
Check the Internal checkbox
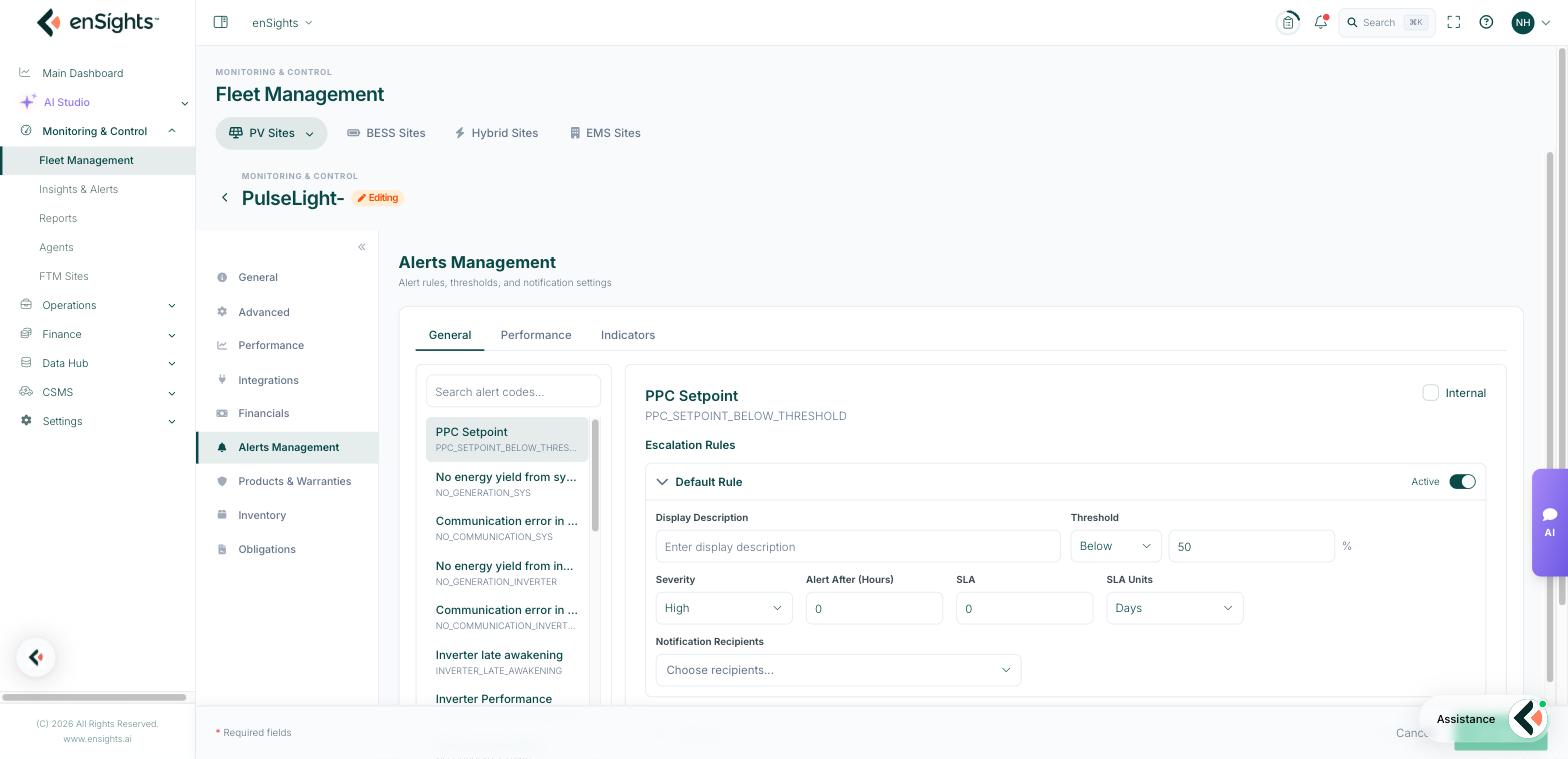click(1431, 393)
